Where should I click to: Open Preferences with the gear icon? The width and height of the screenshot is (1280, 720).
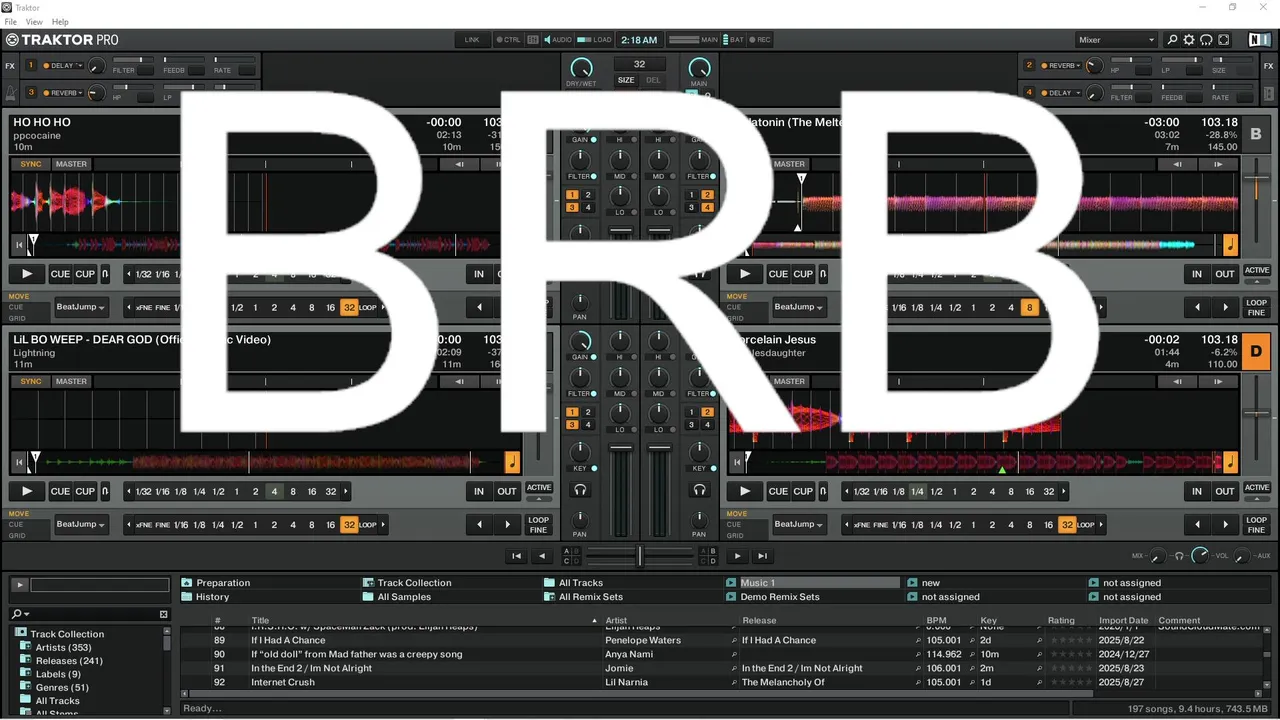pos(1189,40)
